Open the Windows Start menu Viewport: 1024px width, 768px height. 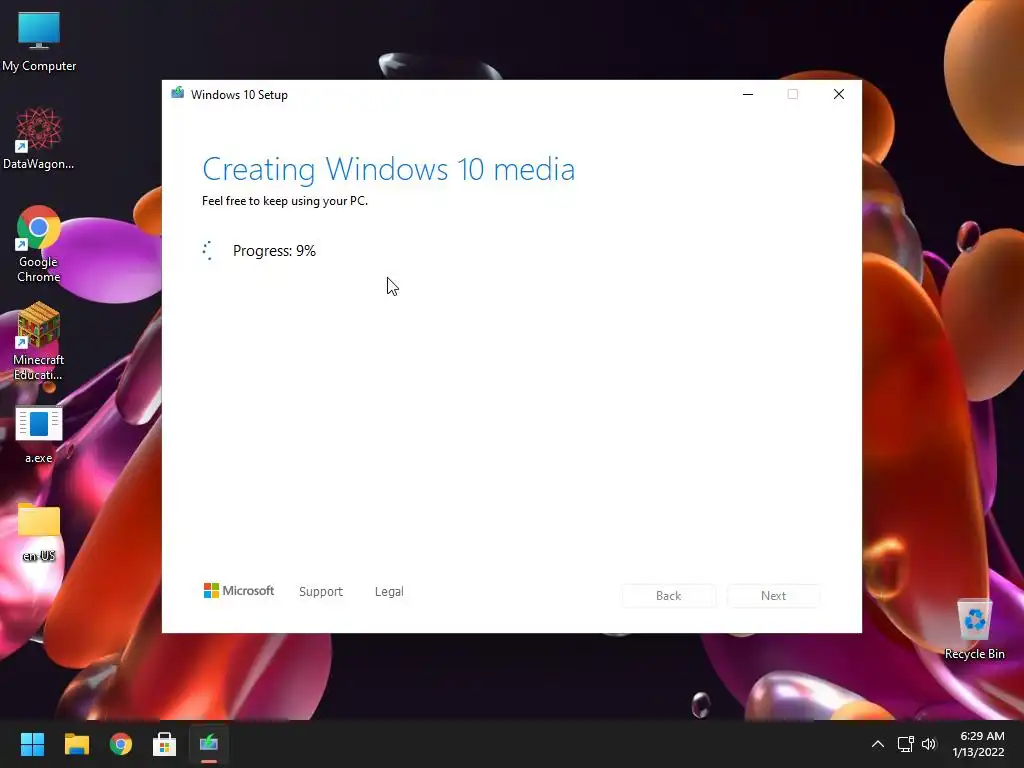(32, 744)
